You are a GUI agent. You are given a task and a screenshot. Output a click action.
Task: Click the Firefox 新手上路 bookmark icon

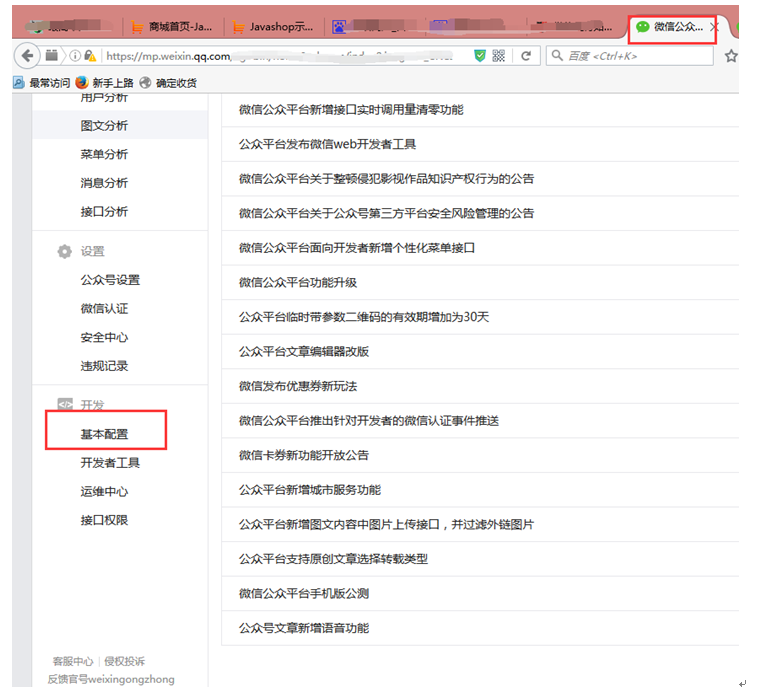82,83
